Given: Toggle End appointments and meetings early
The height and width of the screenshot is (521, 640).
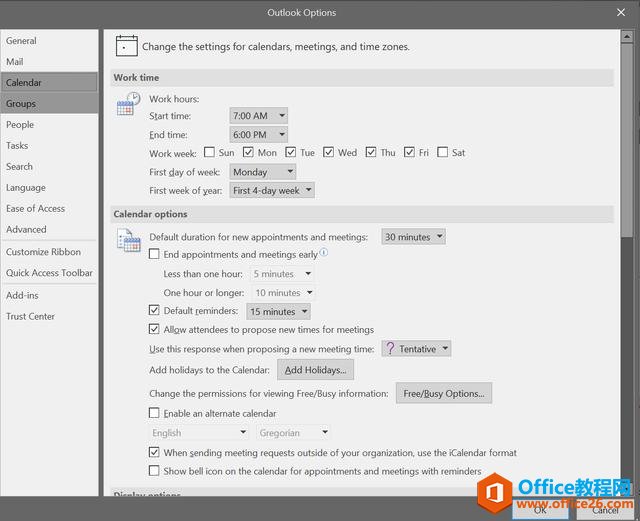Looking at the screenshot, I should (x=154, y=255).
